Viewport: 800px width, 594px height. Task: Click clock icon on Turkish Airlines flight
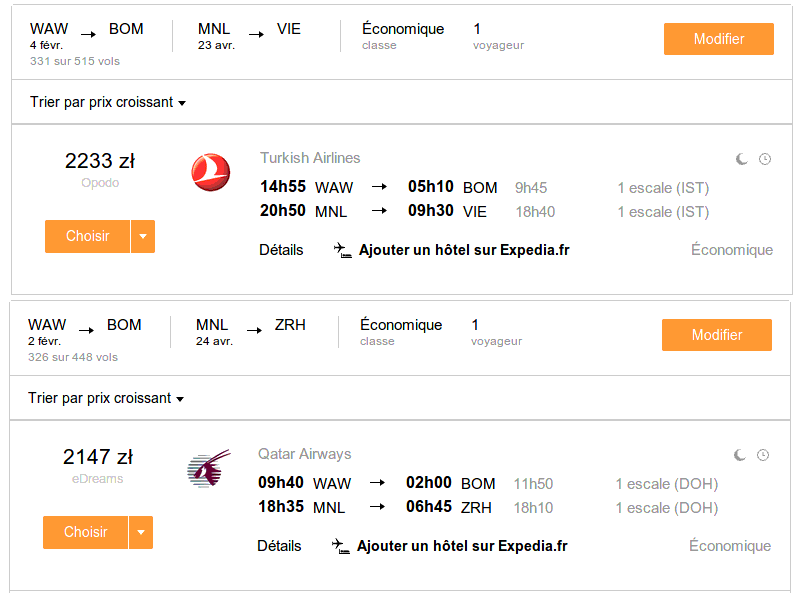[x=765, y=159]
